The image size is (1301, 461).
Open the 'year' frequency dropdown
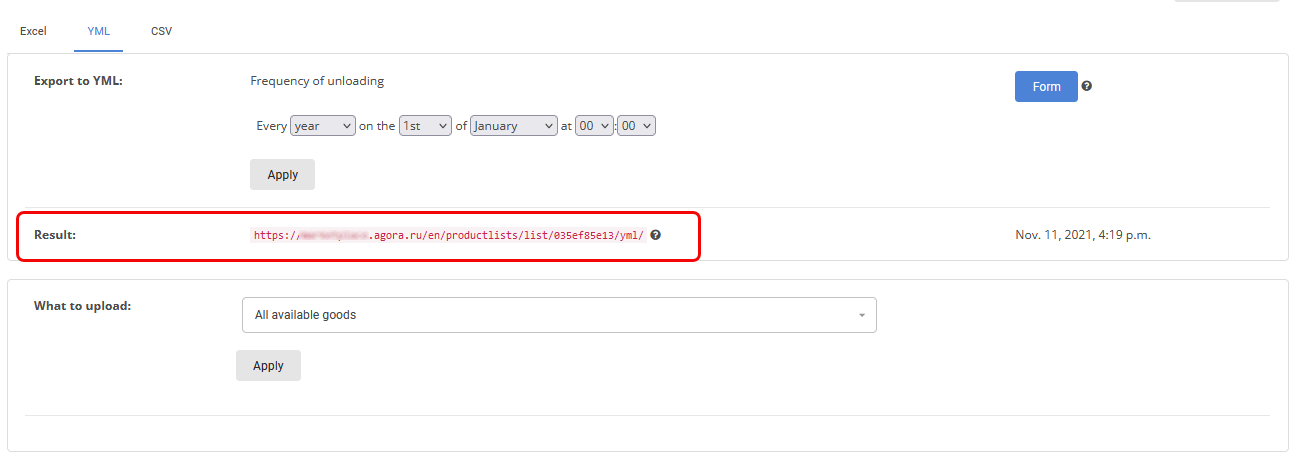[x=323, y=126]
